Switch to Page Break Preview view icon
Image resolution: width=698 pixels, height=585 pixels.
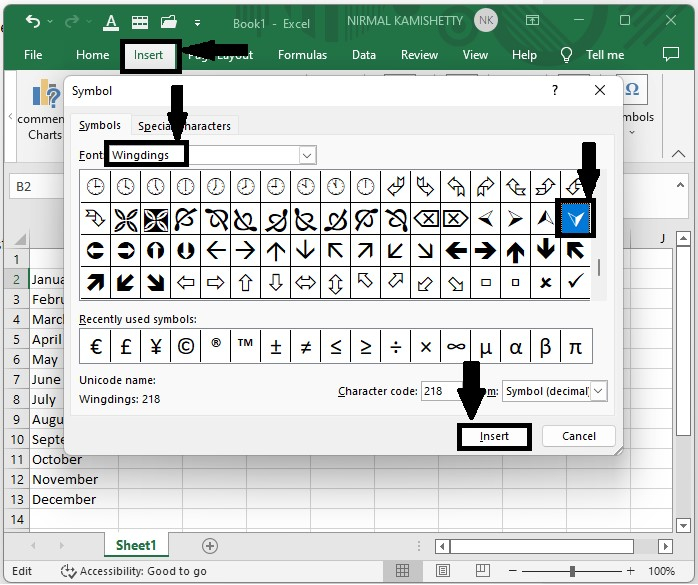tap(483, 570)
